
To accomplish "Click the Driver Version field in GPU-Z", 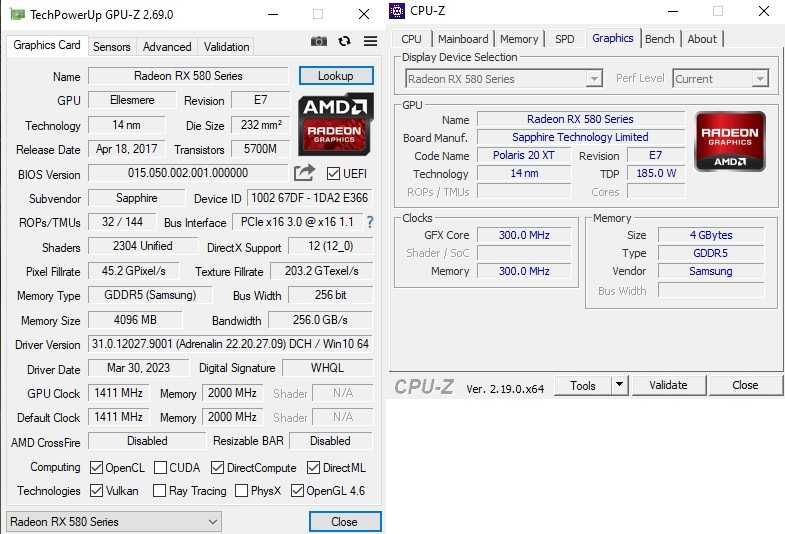I will [x=230, y=344].
